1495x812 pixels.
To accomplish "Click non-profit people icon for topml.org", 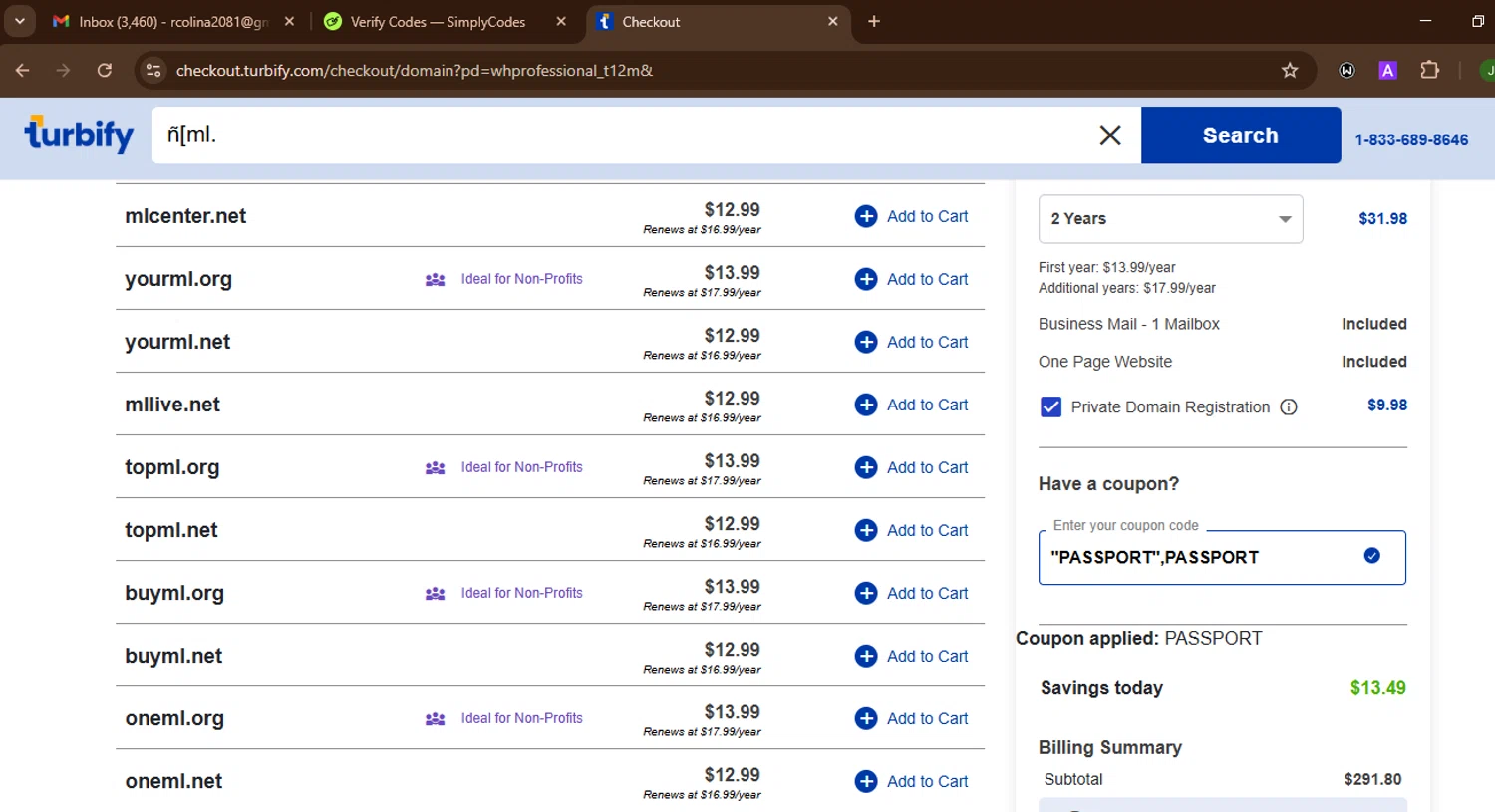I will (x=436, y=468).
